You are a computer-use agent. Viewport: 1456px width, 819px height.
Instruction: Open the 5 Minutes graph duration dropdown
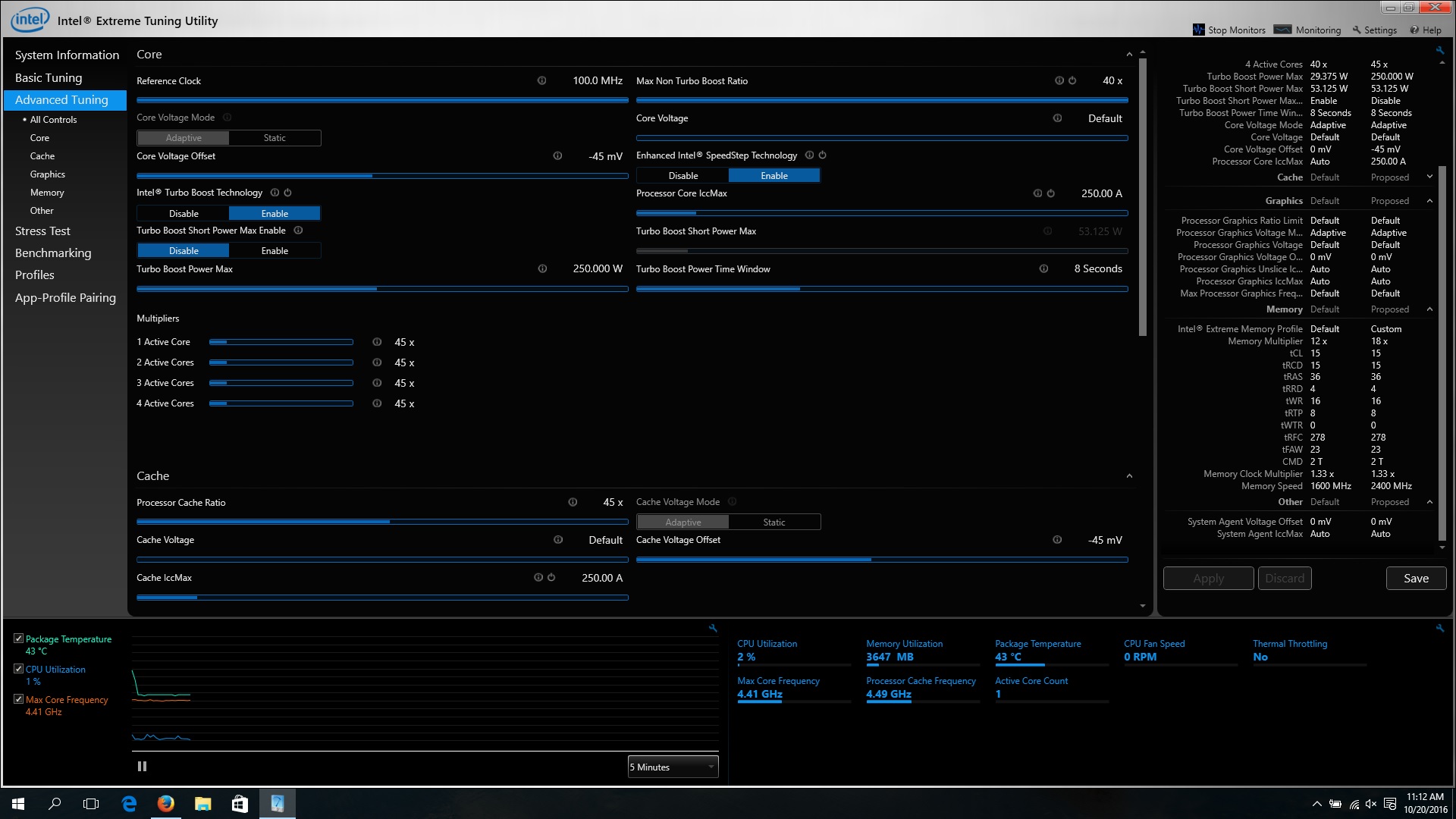tap(673, 767)
